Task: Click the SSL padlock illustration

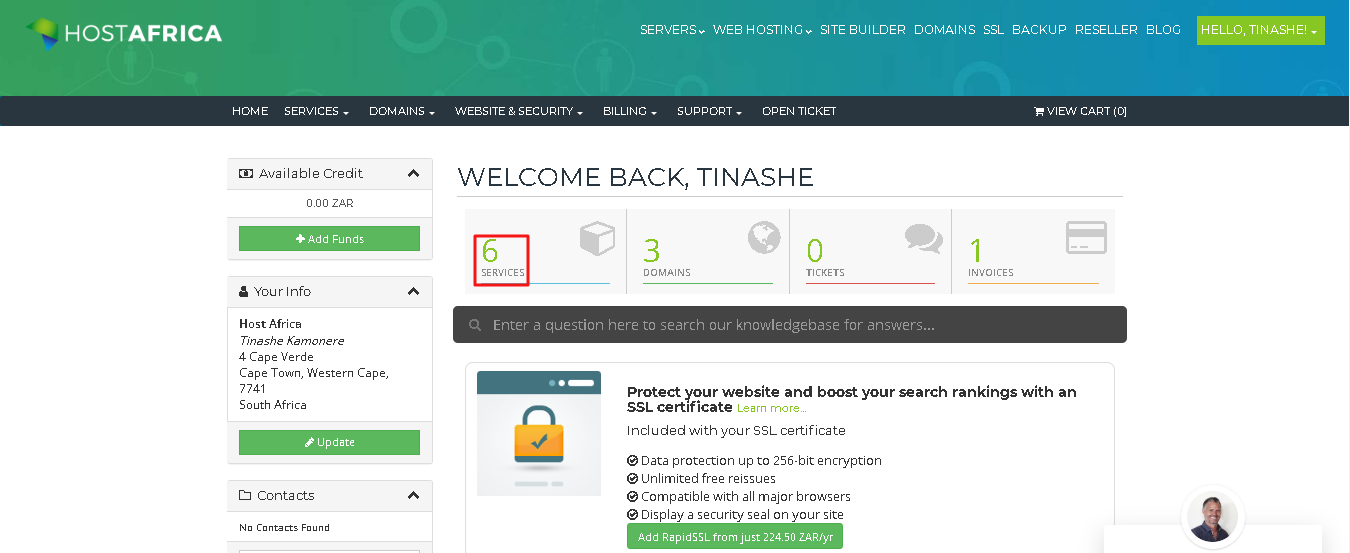Action: (539, 433)
